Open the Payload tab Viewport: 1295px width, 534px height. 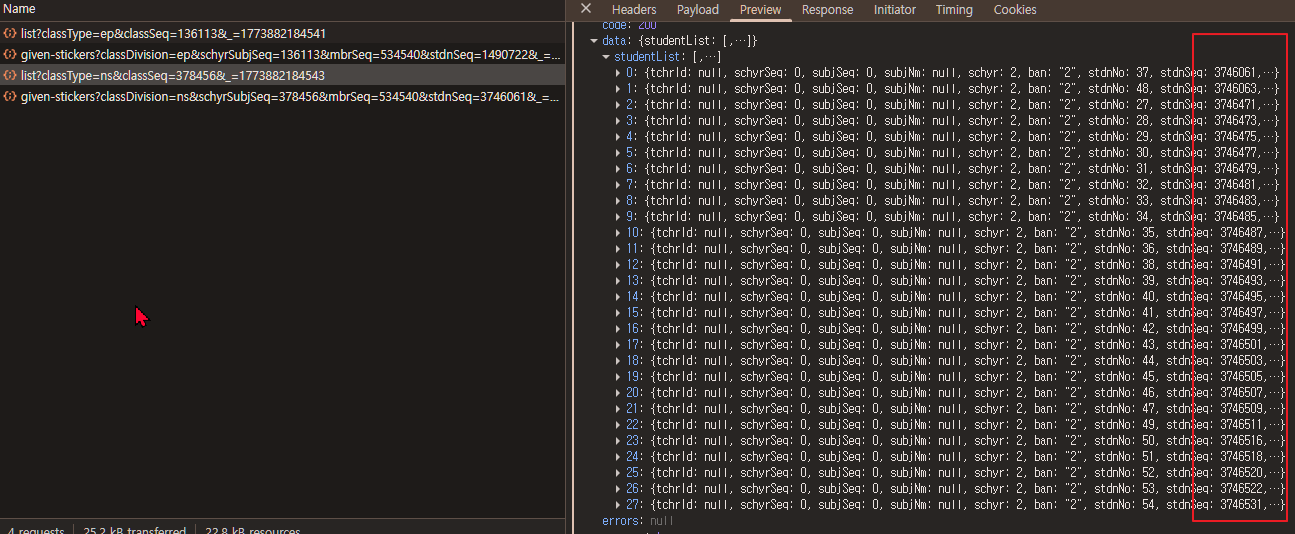point(697,10)
